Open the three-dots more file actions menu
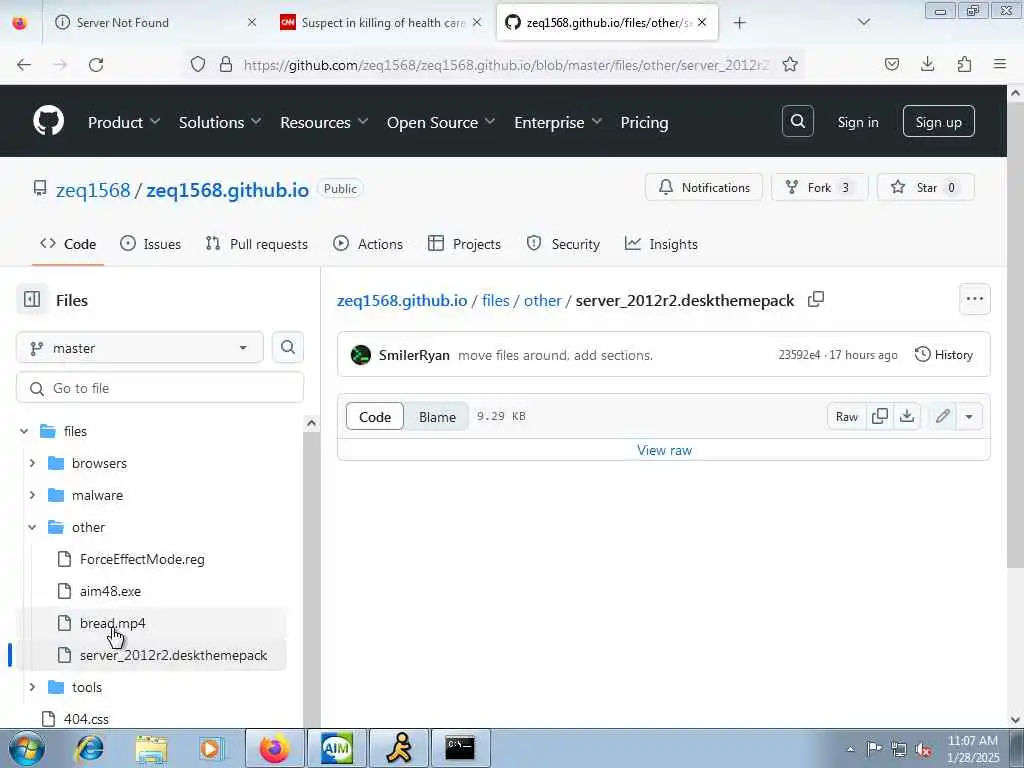 974,299
